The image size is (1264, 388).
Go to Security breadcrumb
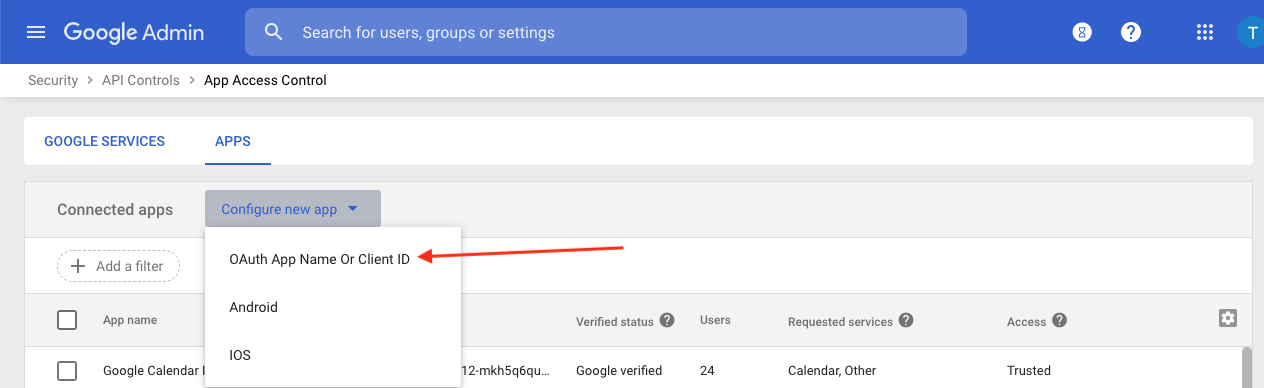[x=53, y=80]
